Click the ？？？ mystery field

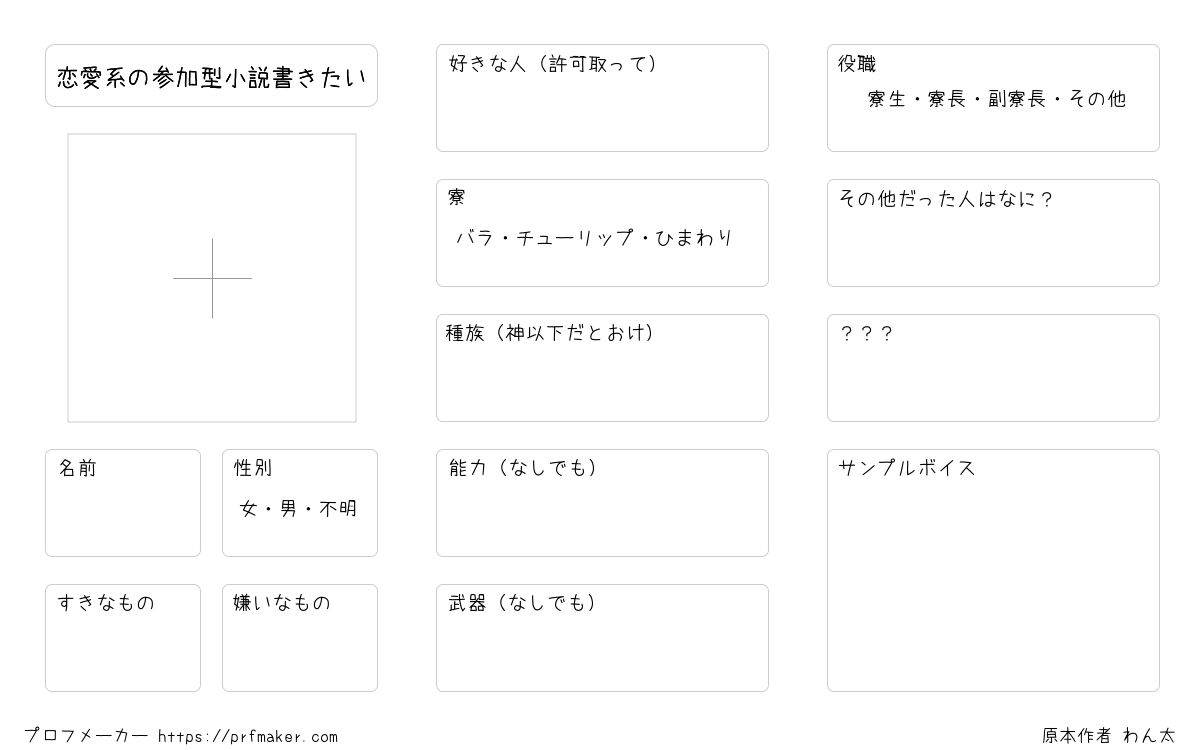pyautogui.click(x=993, y=368)
